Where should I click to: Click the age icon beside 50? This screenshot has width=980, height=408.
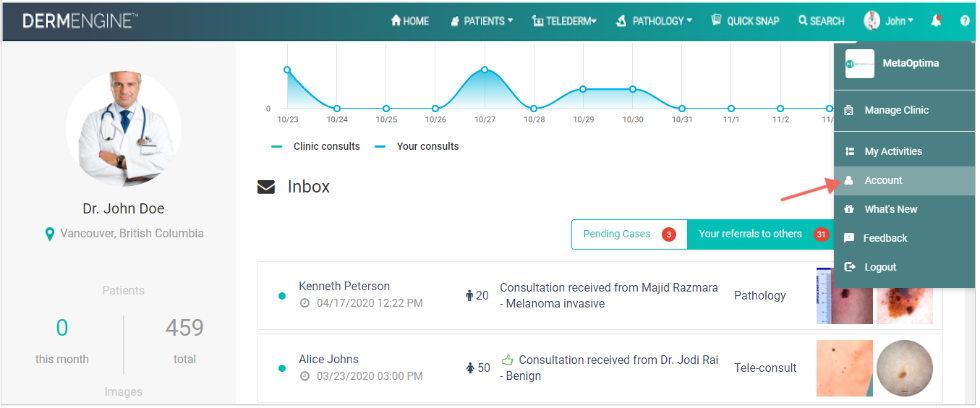470,368
